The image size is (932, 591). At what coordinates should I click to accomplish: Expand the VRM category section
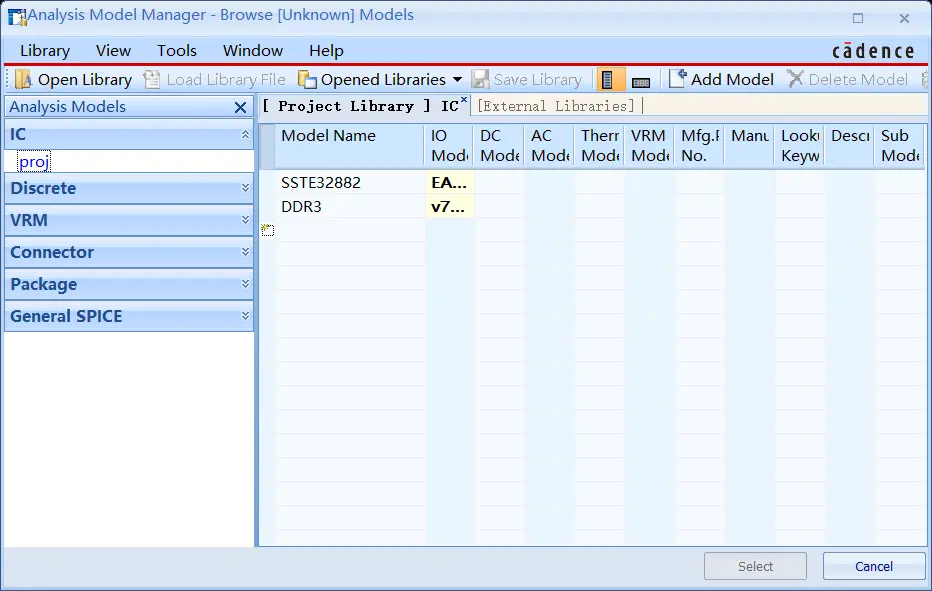(x=245, y=220)
